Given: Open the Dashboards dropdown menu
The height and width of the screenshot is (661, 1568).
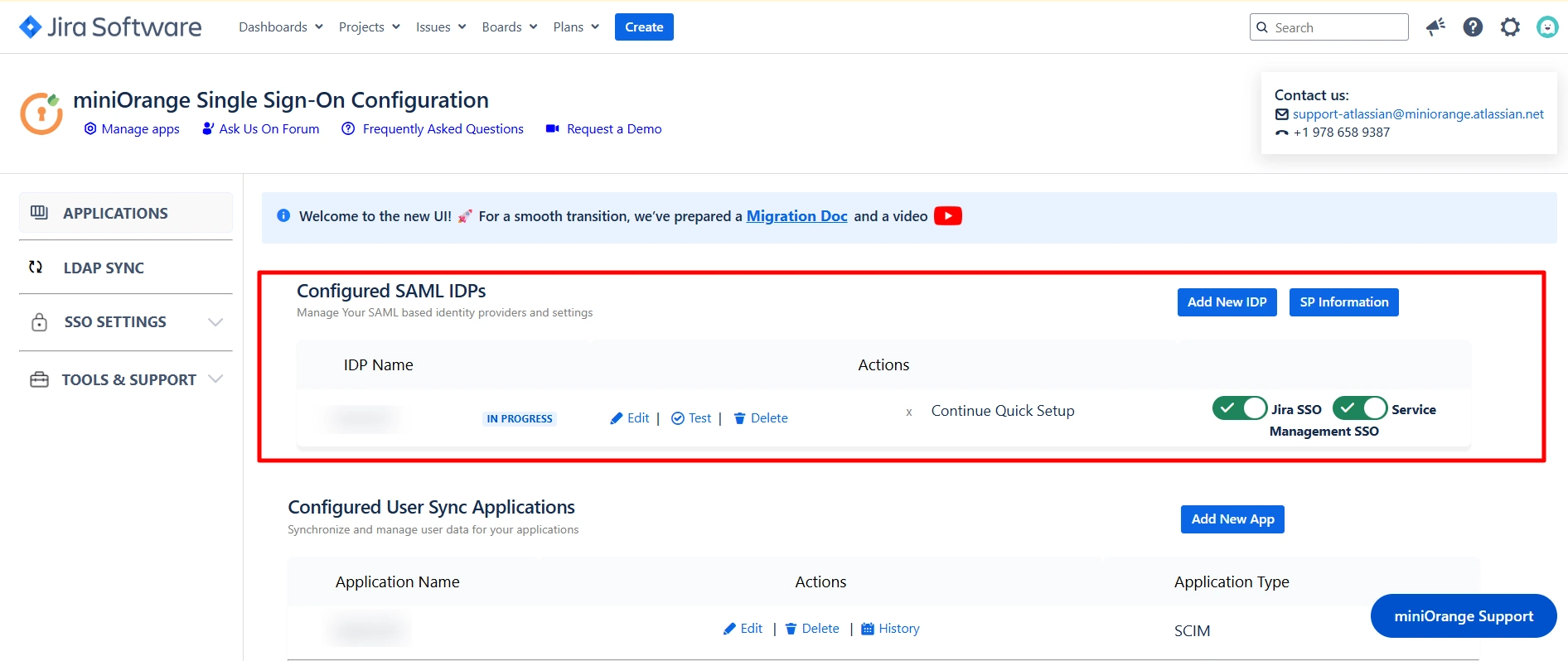Looking at the screenshot, I should (280, 27).
